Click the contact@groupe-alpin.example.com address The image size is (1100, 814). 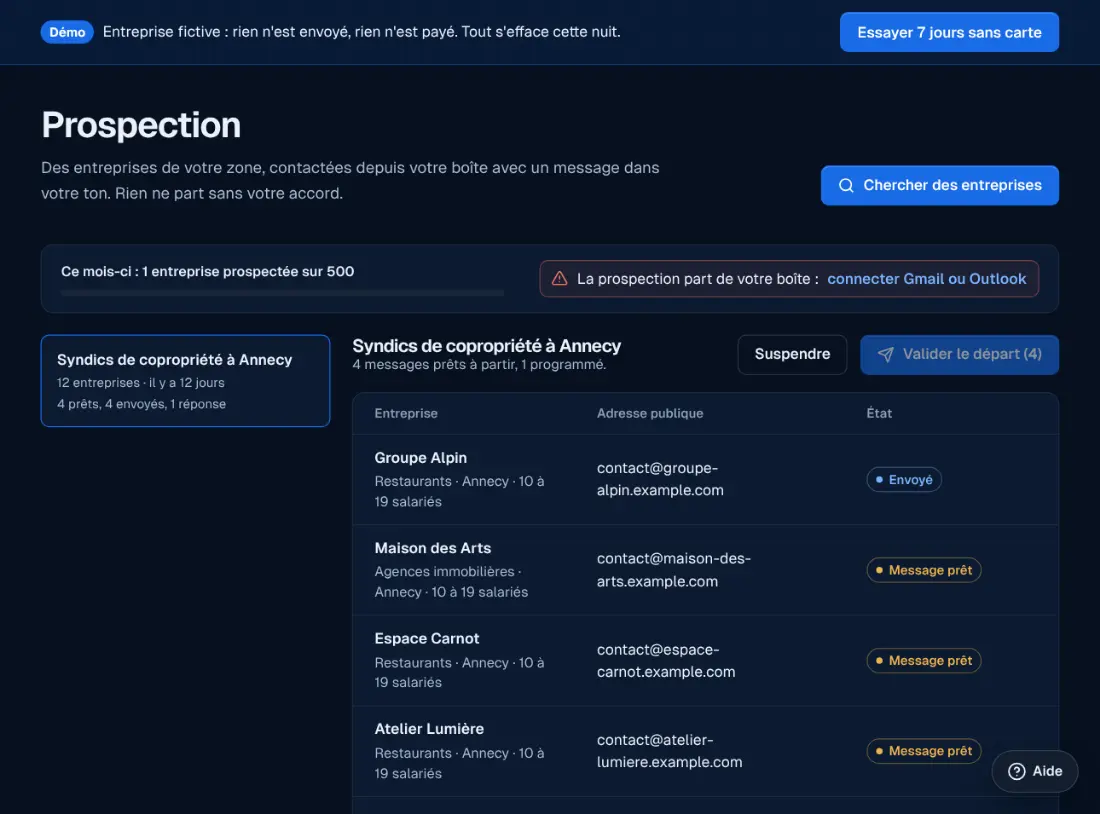pyautogui.click(x=660, y=479)
